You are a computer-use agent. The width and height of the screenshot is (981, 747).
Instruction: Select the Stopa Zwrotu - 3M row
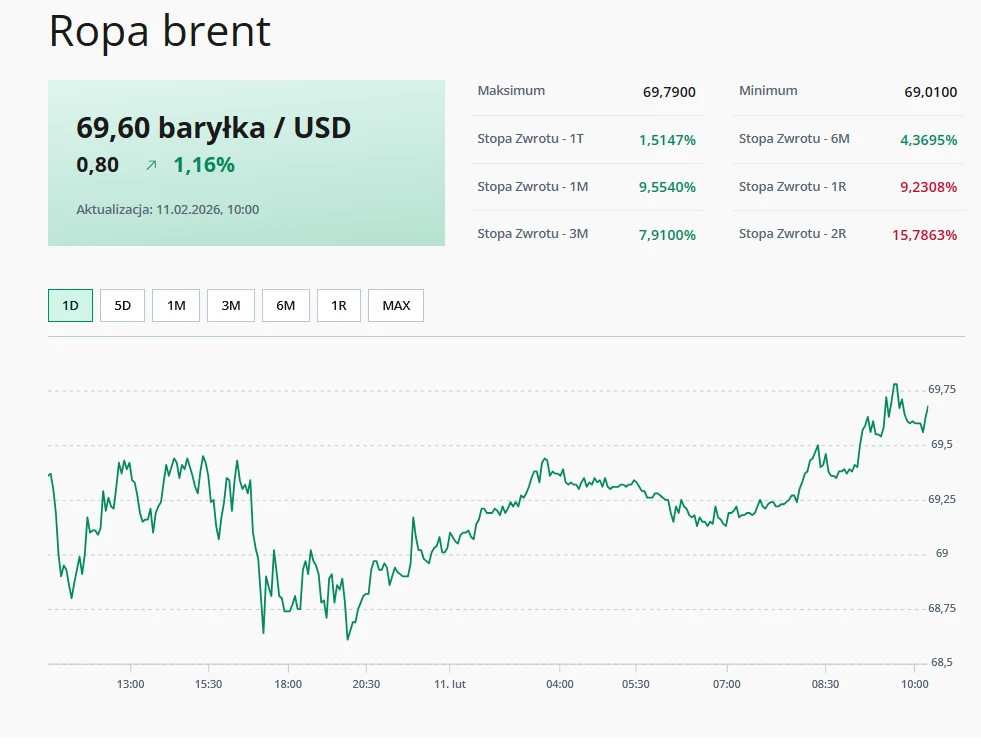(x=666, y=234)
